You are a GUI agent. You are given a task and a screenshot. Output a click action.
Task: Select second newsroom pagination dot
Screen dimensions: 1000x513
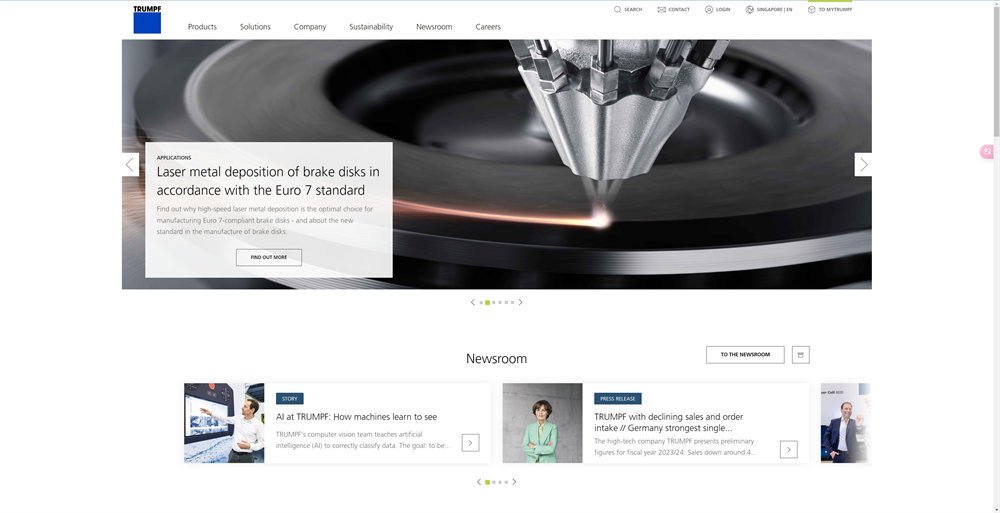(494, 482)
